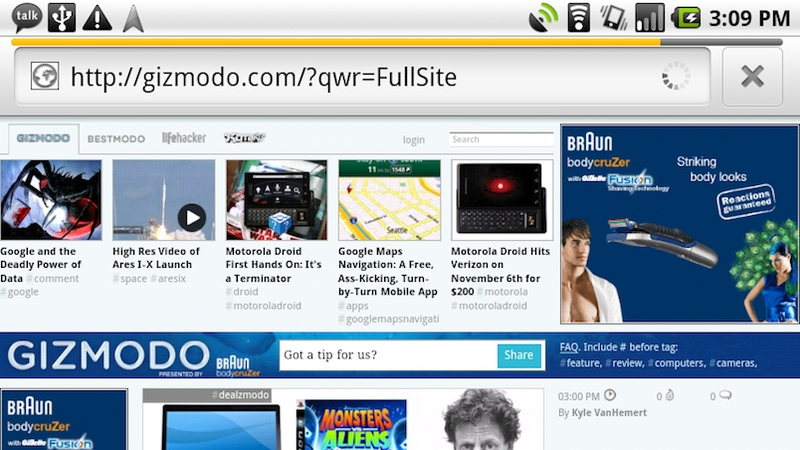Open the small Braun bodycruZer ad at bottom left
Viewport: 800px width, 450px height.
click(x=64, y=419)
